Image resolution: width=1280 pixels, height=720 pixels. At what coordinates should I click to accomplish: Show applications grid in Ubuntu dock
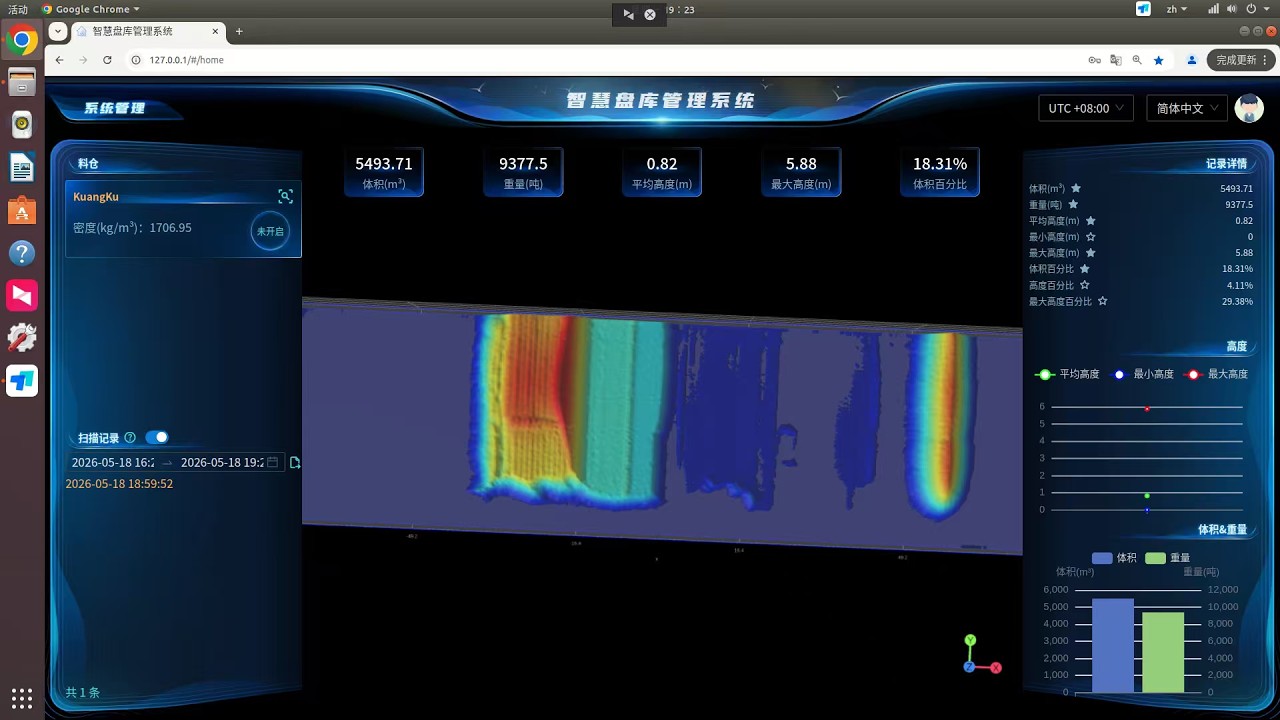22,697
